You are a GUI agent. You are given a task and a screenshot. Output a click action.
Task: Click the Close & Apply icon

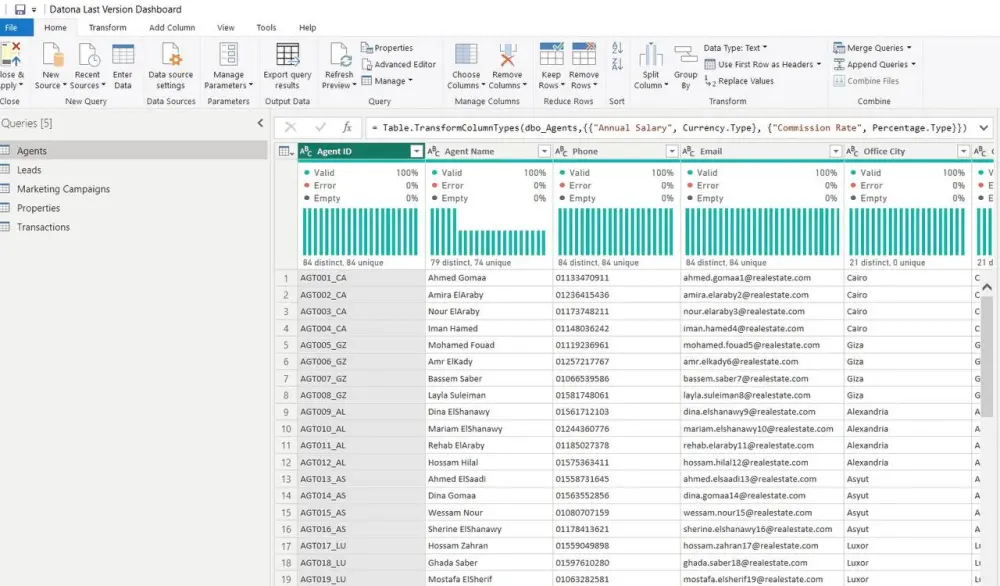(10, 55)
